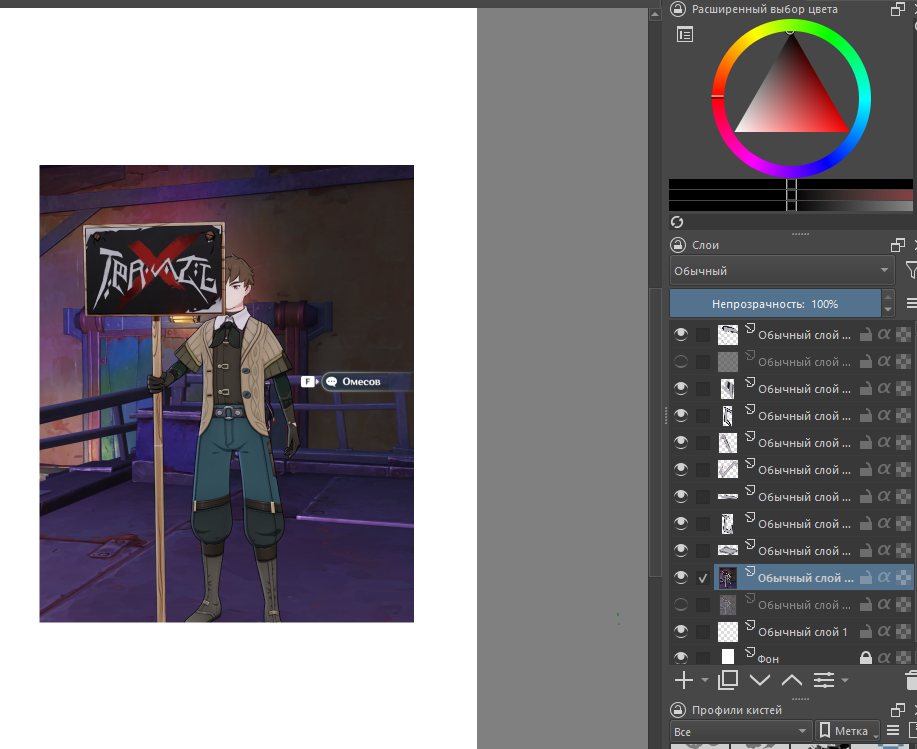Increase opacity with the stepper up arrow
This screenshot has width=917, height=749.
pos(888,296)
